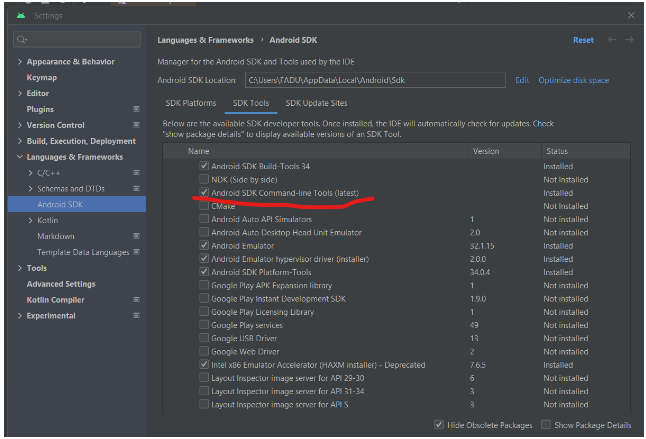Click the project-level icon beside C/C++
Screen dimensions: 646x439
(x=136, y=173)
